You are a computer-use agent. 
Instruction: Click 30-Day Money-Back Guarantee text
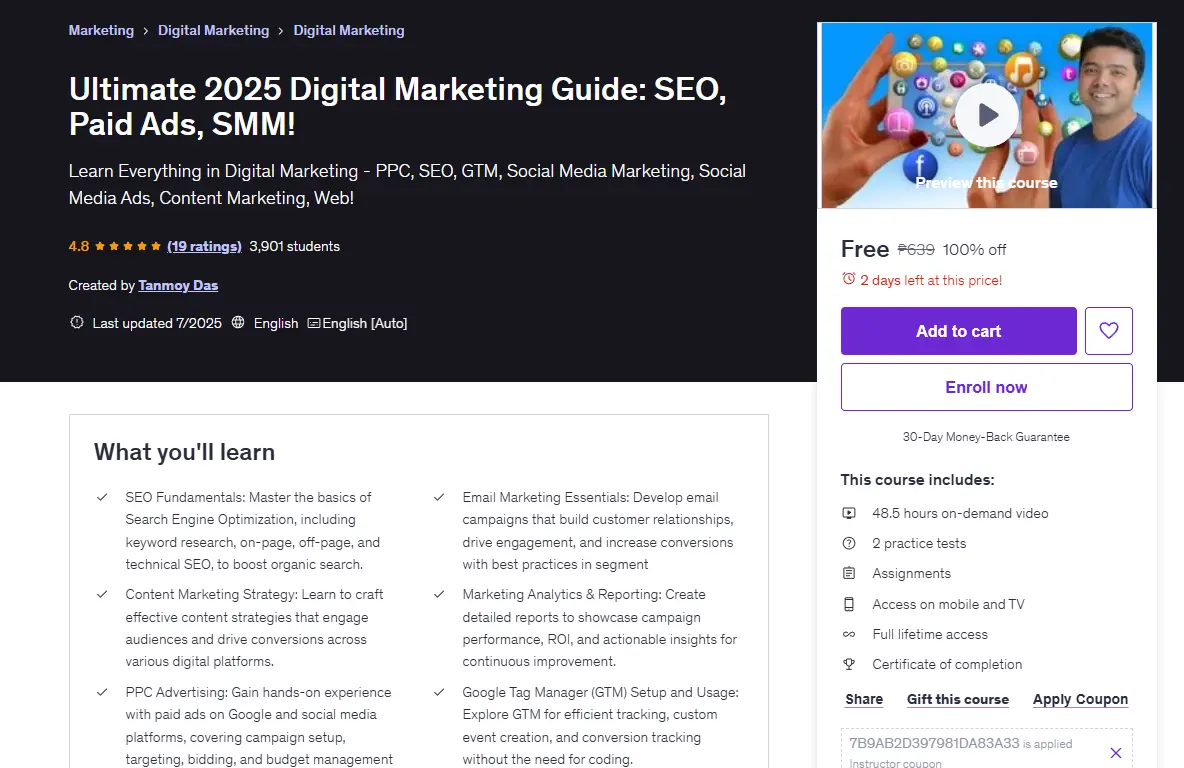tap(986, 437)
